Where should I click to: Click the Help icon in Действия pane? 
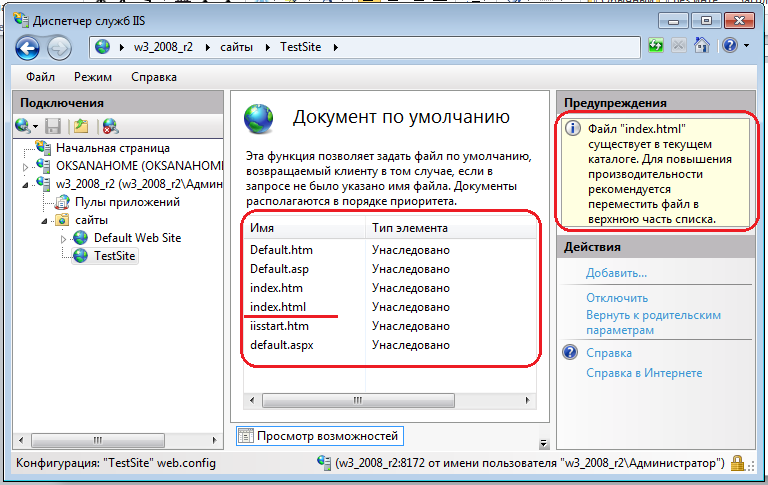tap(570, 352)
